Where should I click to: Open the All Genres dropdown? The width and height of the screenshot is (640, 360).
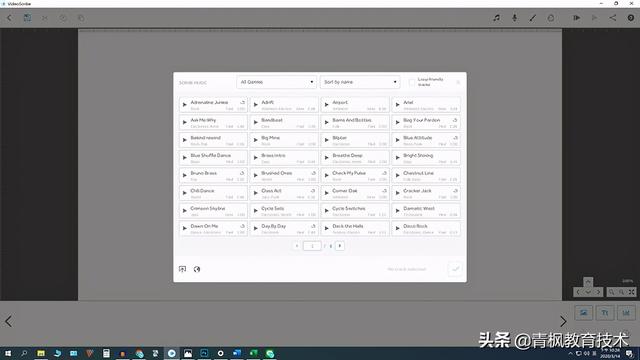[276, 82]
